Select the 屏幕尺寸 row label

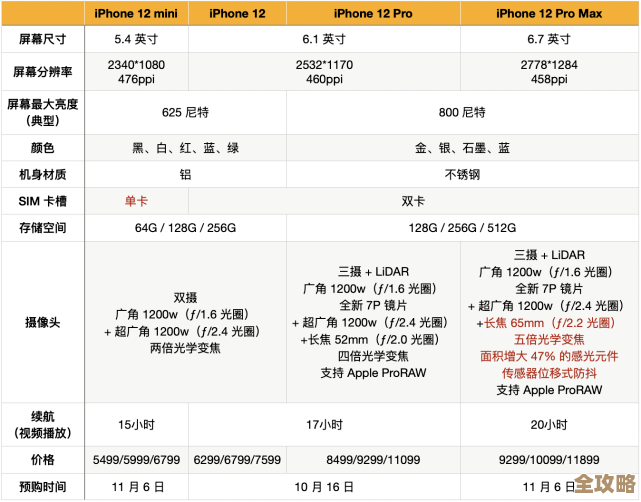point(43,39)
